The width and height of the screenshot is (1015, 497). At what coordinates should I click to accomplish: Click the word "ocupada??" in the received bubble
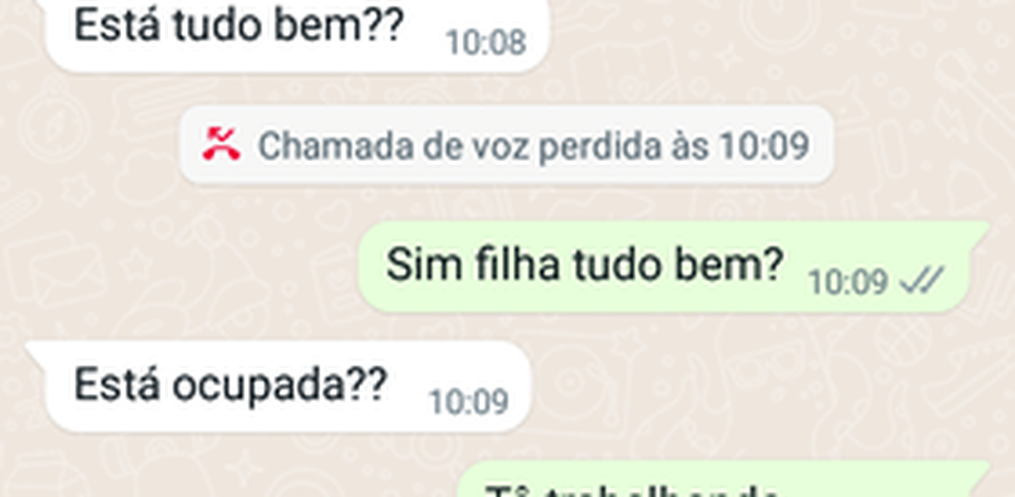pos(280,386)
